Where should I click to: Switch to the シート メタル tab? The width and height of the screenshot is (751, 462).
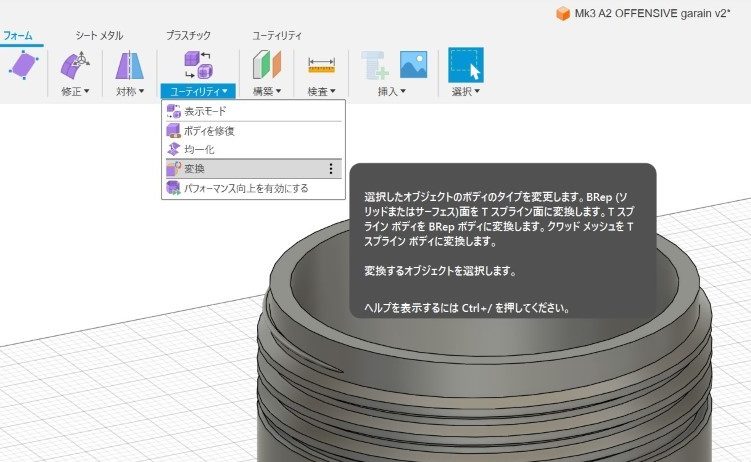click(x=98, y=35)
